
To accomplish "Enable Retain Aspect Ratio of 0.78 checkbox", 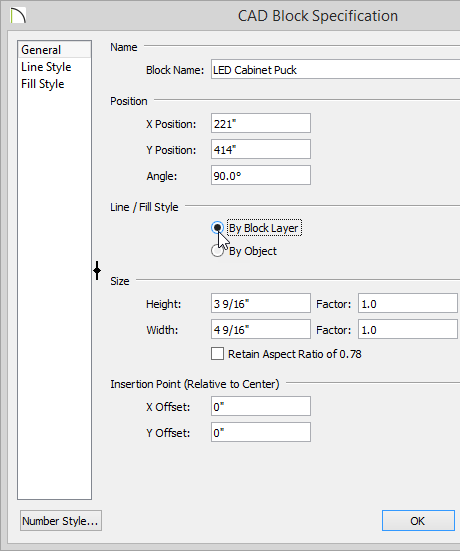I will coord(218,354).
